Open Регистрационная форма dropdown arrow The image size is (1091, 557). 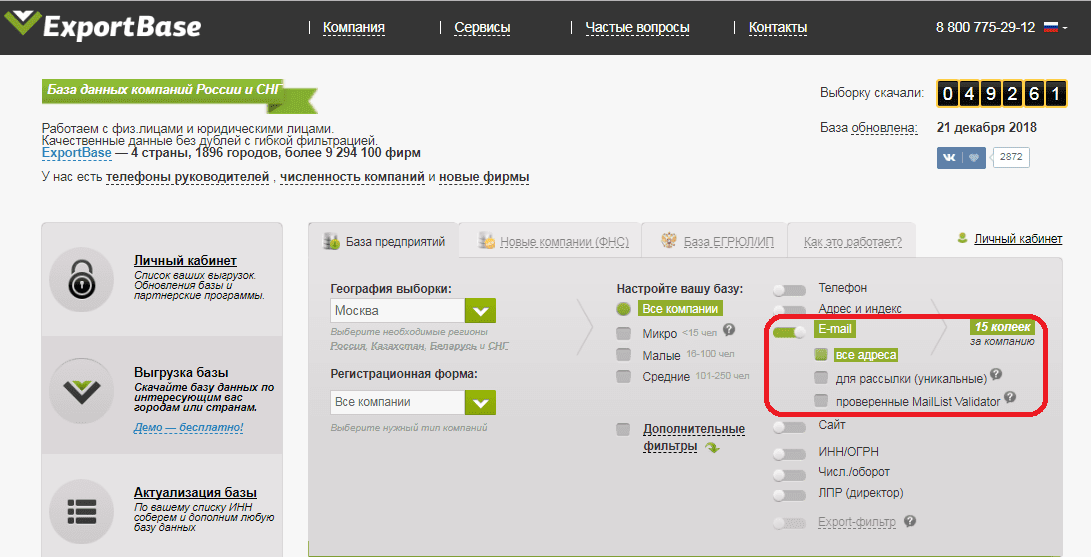pos(480,402)
